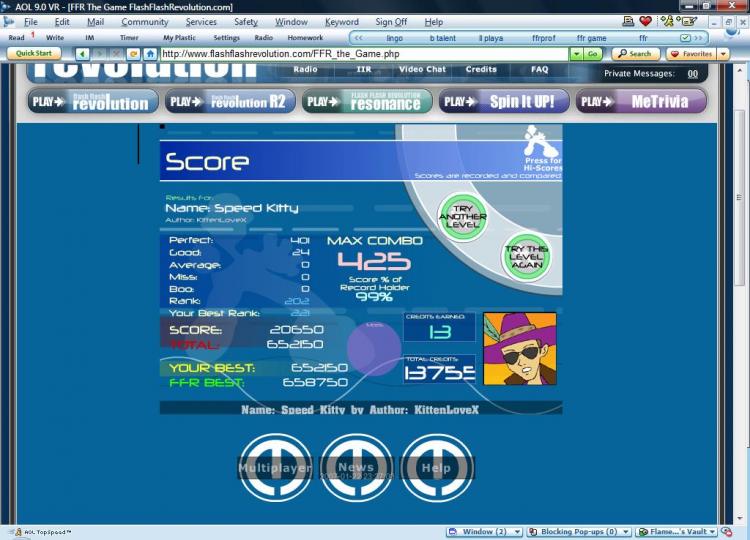Open the Favorites dropdown arrow
This screenshot has height=540, width=750.
[723, 54]
